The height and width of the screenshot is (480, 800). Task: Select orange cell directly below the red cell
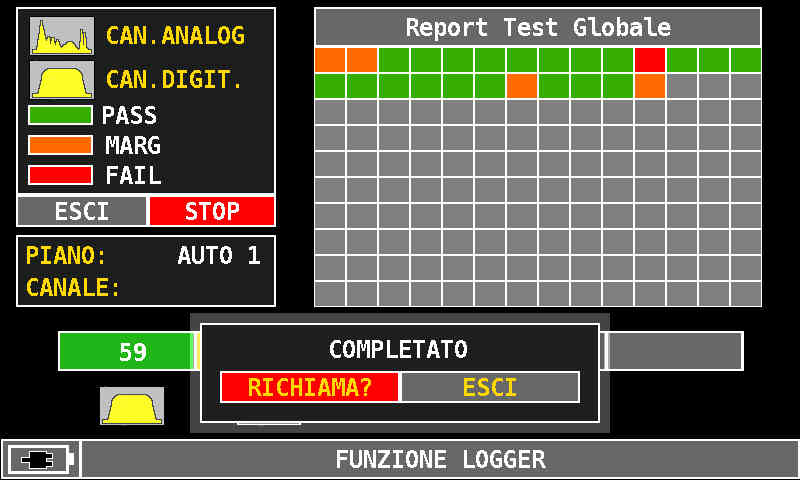(649, 86)
